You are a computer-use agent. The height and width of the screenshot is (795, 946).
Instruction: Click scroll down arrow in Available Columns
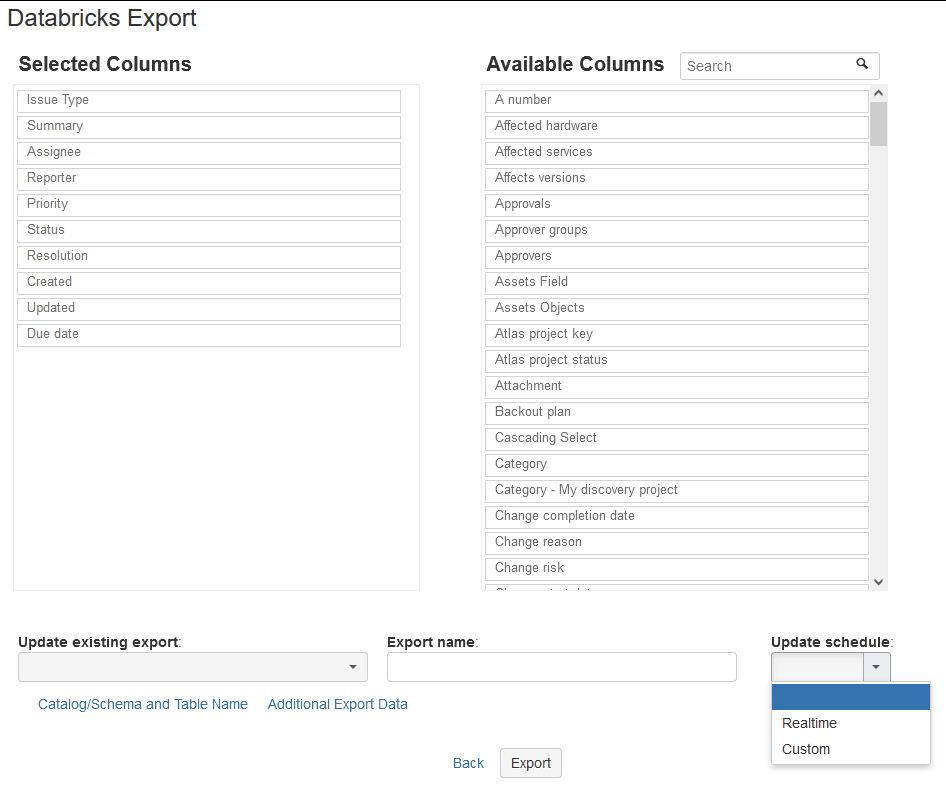[x=878, y=582]
